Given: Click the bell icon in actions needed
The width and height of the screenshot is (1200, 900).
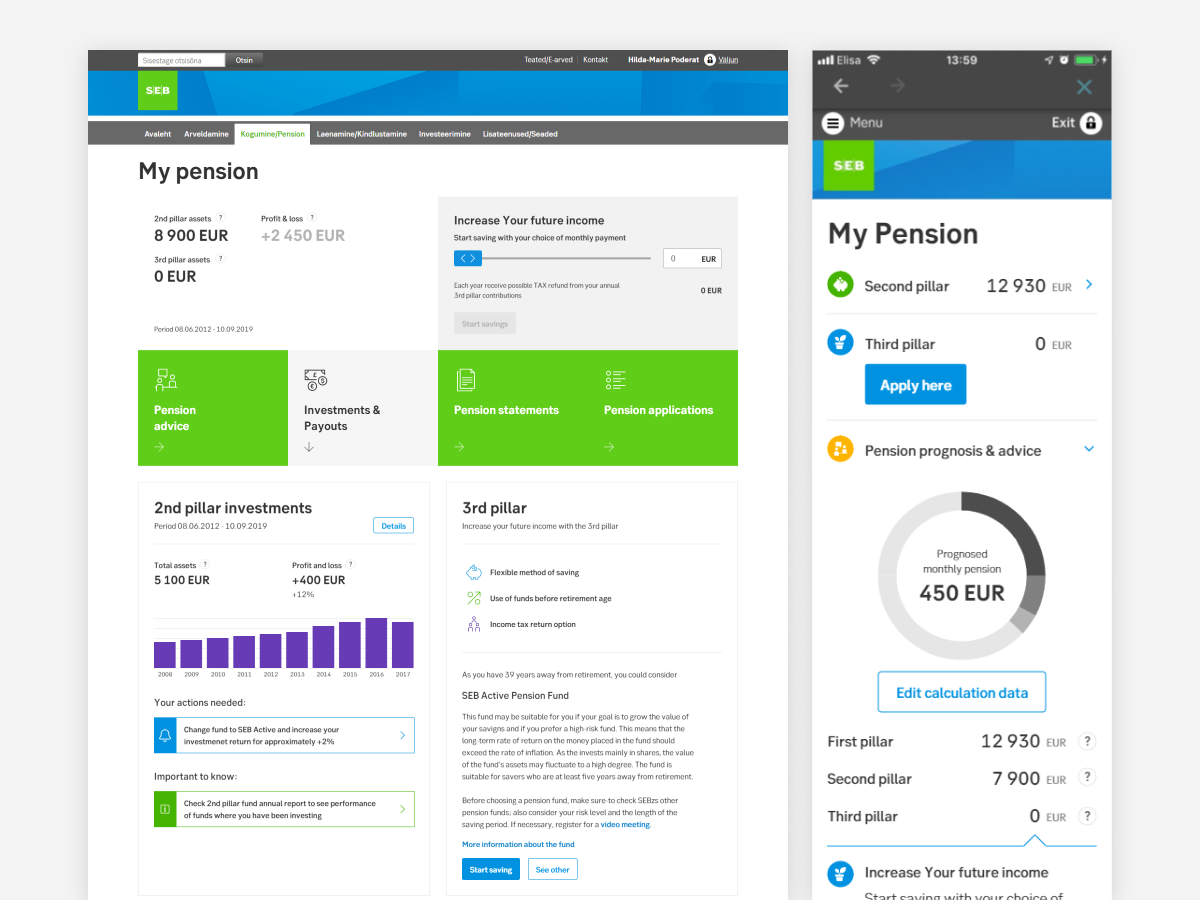Looking at the screenshot, I should point(165,735).
